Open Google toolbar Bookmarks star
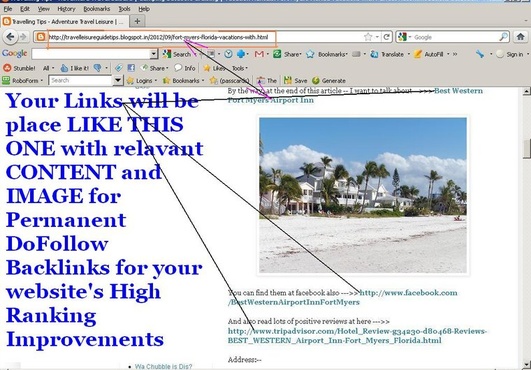 pyautogui.click(x=310, y=54)
